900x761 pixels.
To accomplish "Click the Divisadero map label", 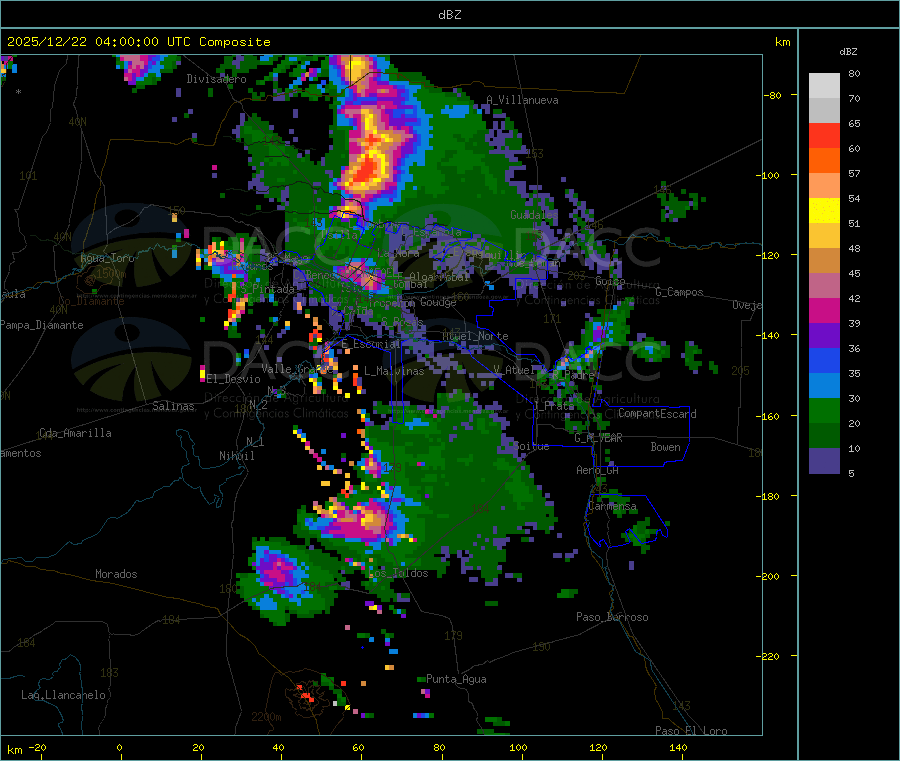I will click(x=216, y=79).
